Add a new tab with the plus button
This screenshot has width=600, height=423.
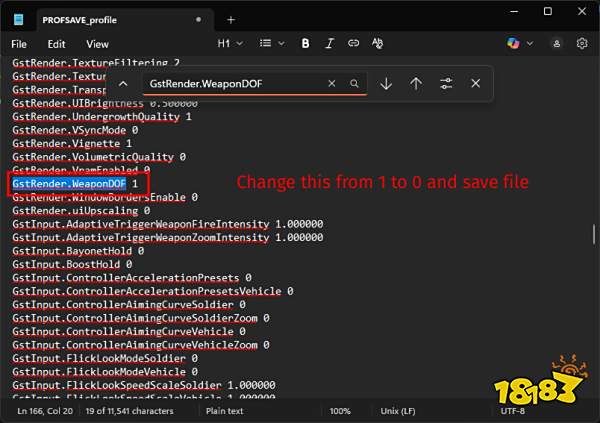(231, 18)
